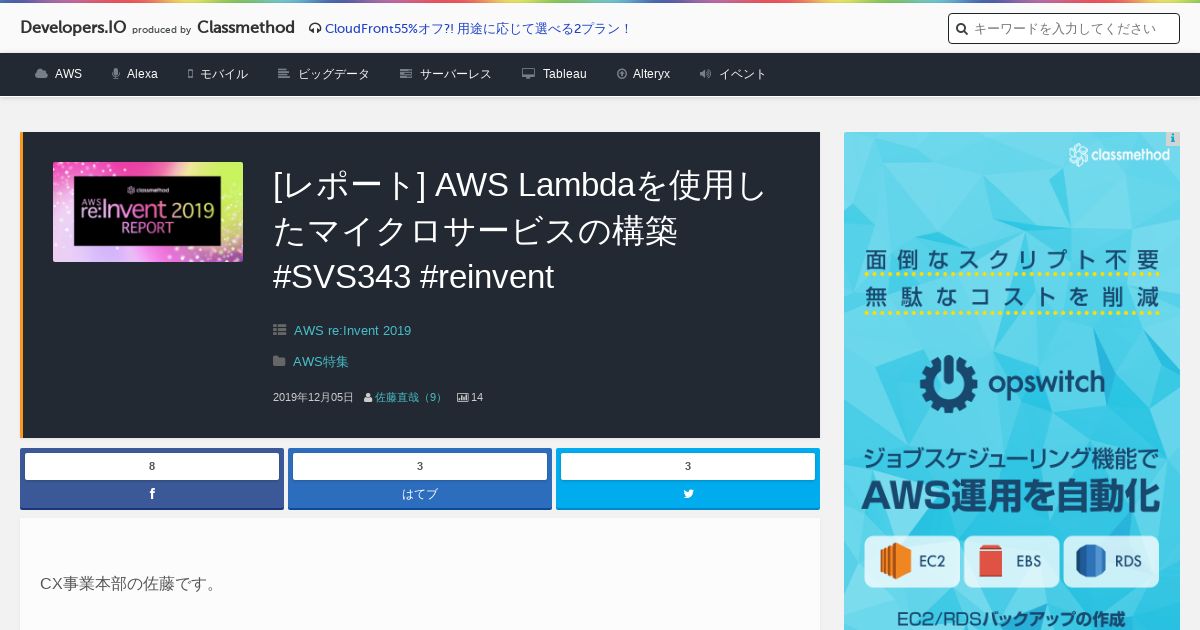Open the サーバーレス menu item
The image size is (1200, 630).
pyautogui.click(x=446, y=74)
